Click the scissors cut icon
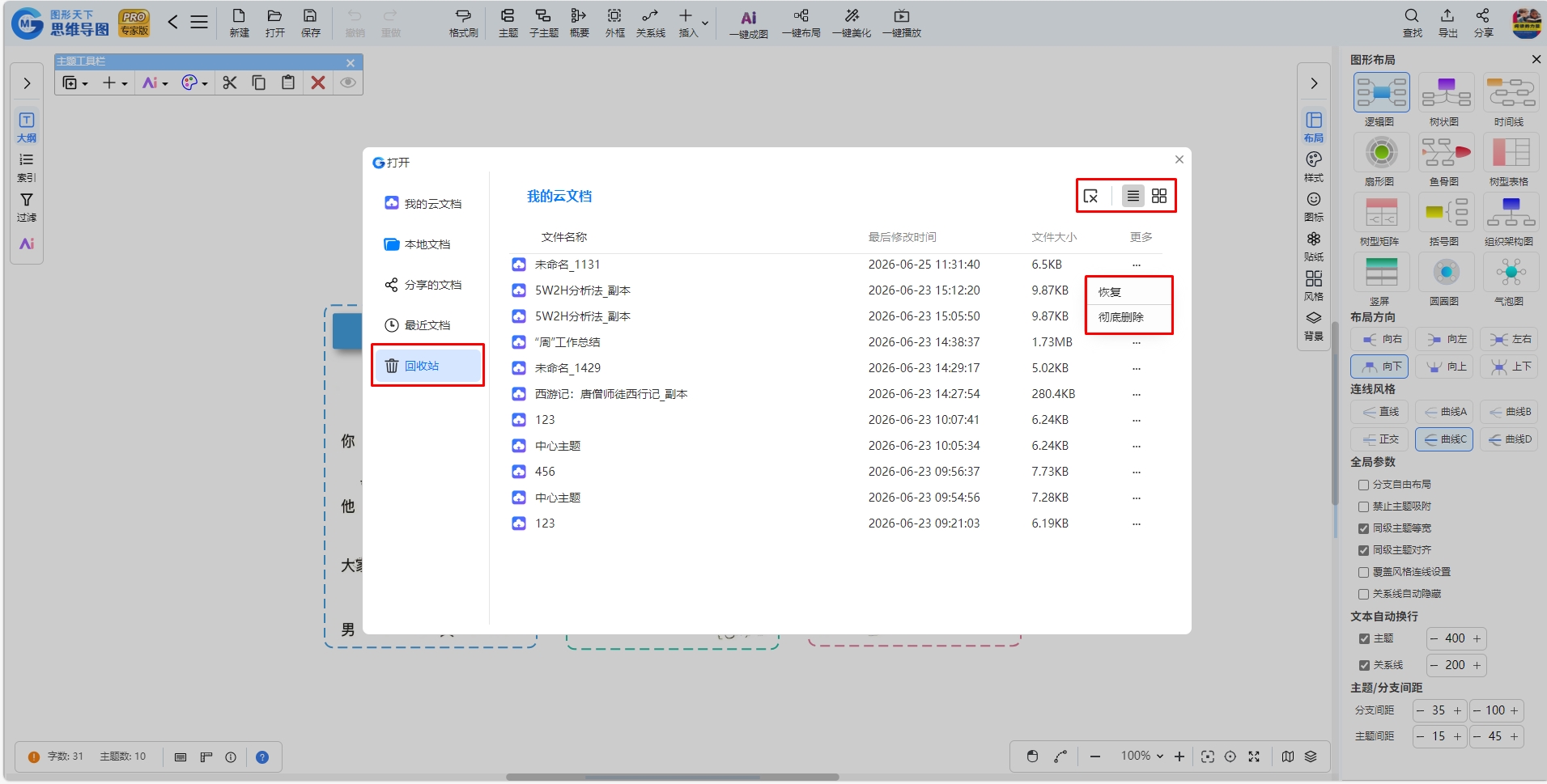This screenshot has height=784, width=1547. pos(230,83)
